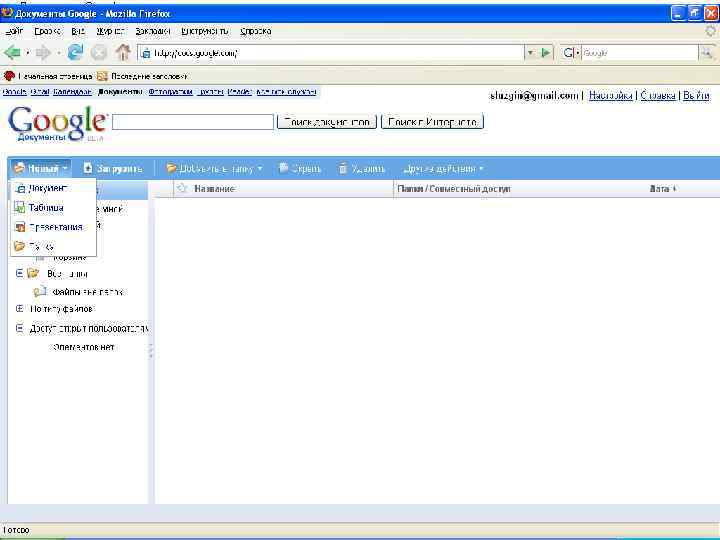
Task: Choose Таблица from the Новый menu
Action: coord(53,208)
